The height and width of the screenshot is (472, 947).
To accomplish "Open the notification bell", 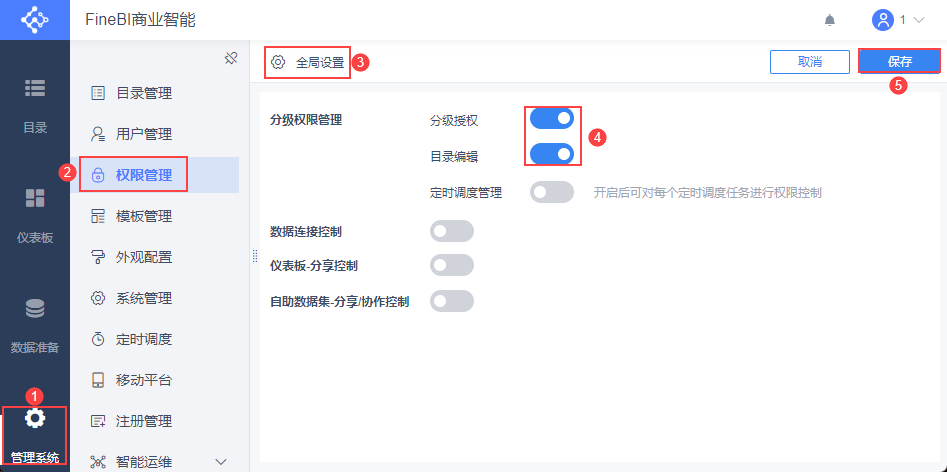I will (829, 20).
